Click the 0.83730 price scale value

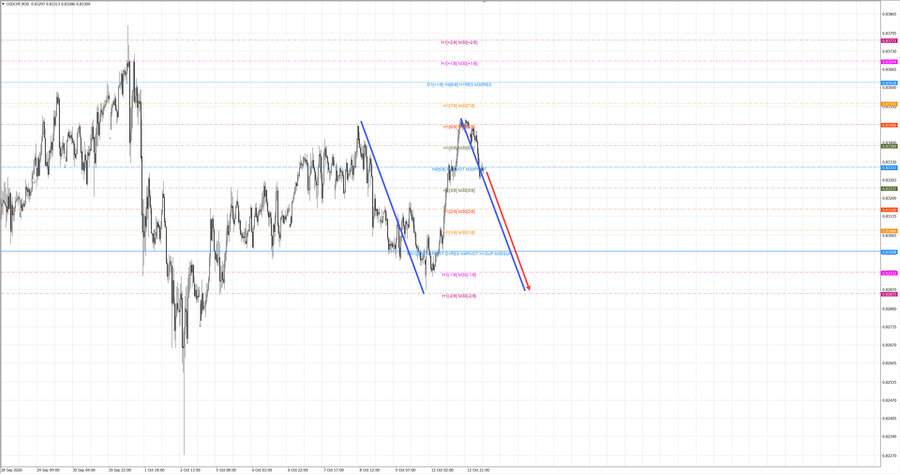click(x=889, y=51)
